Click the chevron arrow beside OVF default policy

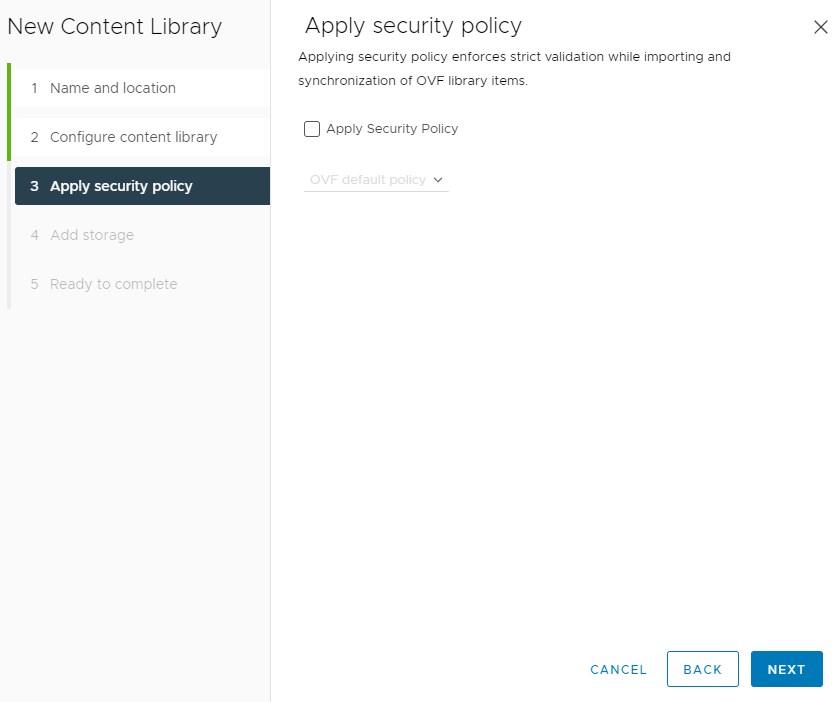(x=438, y=180)
